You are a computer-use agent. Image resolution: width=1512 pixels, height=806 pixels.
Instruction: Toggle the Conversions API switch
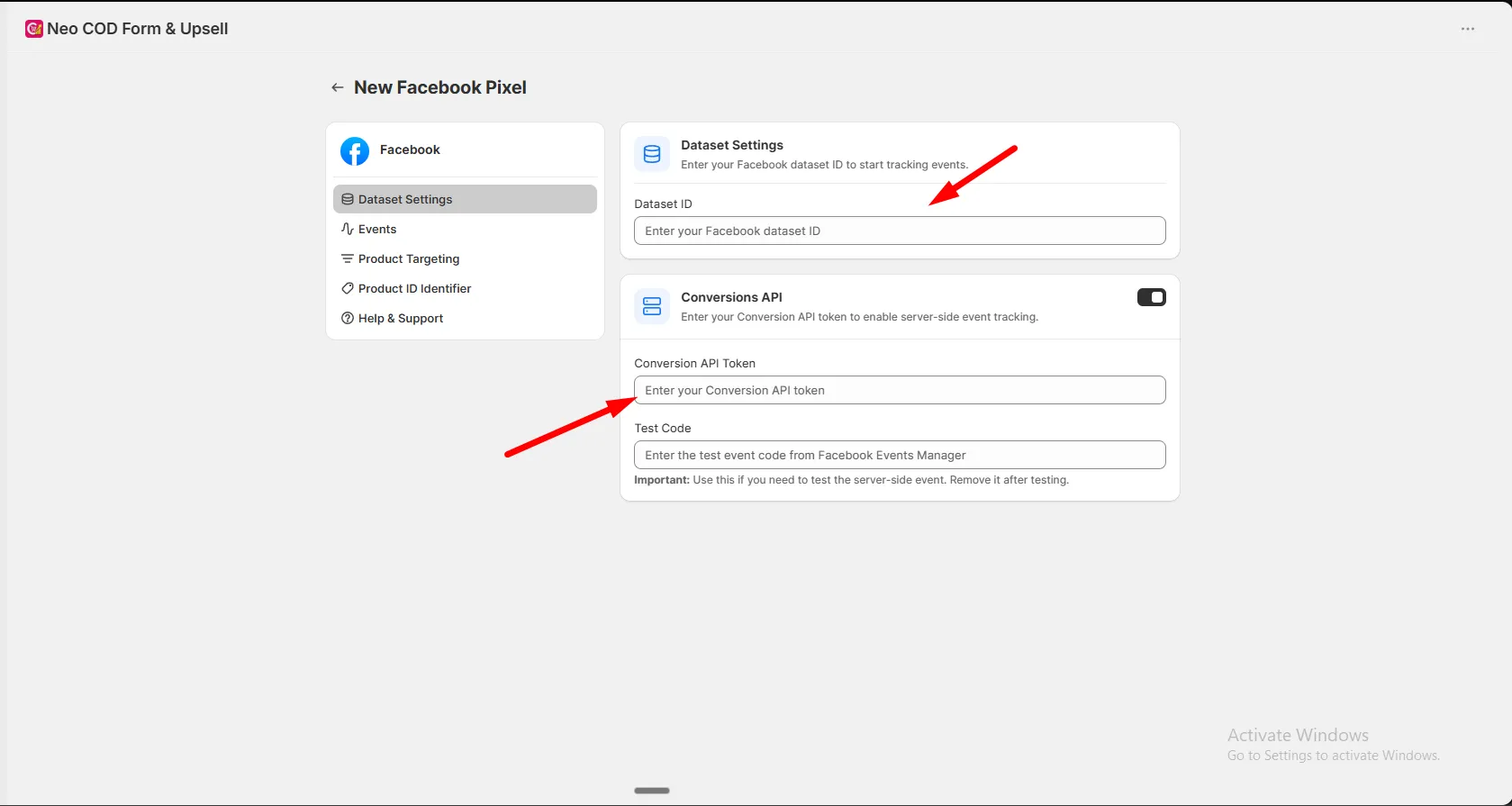1152,297
